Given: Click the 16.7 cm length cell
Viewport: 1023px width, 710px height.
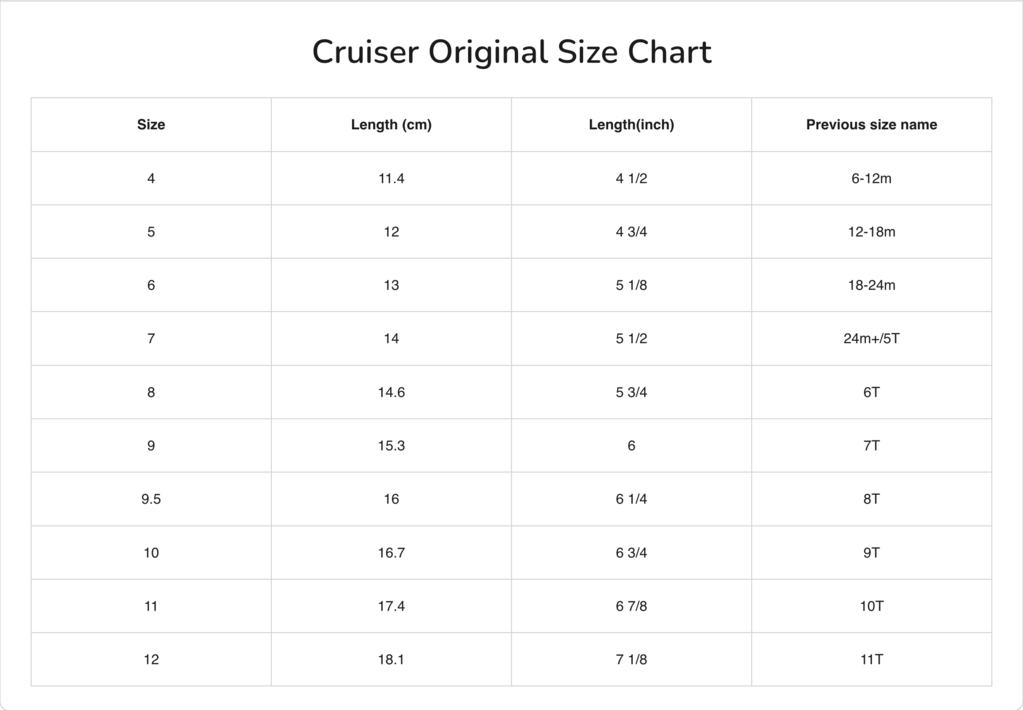Looking at the screenshot, I should click(x=391, y=553).
